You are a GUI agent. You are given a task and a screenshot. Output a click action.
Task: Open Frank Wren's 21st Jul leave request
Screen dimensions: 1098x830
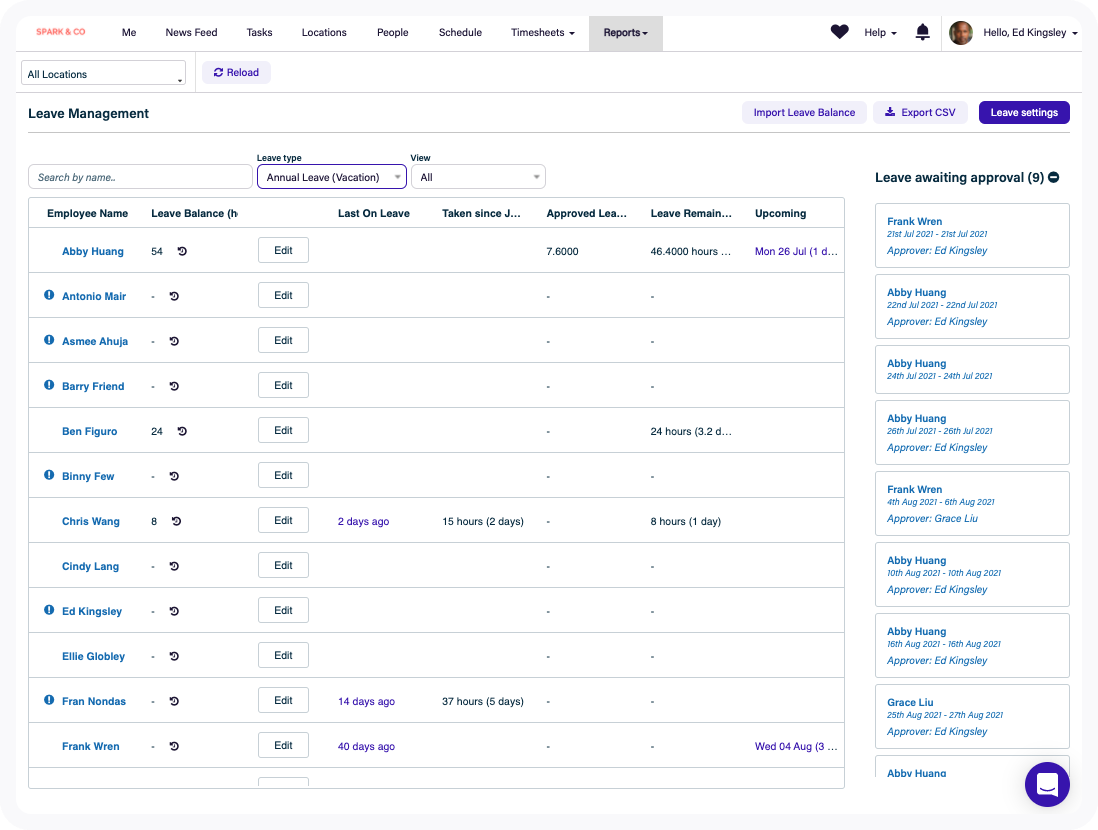click(971, 235)
